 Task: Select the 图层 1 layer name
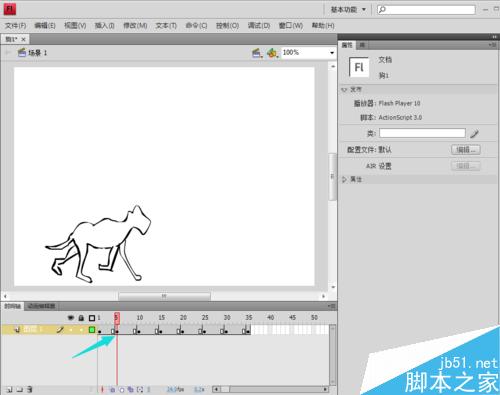click(33, 330)
